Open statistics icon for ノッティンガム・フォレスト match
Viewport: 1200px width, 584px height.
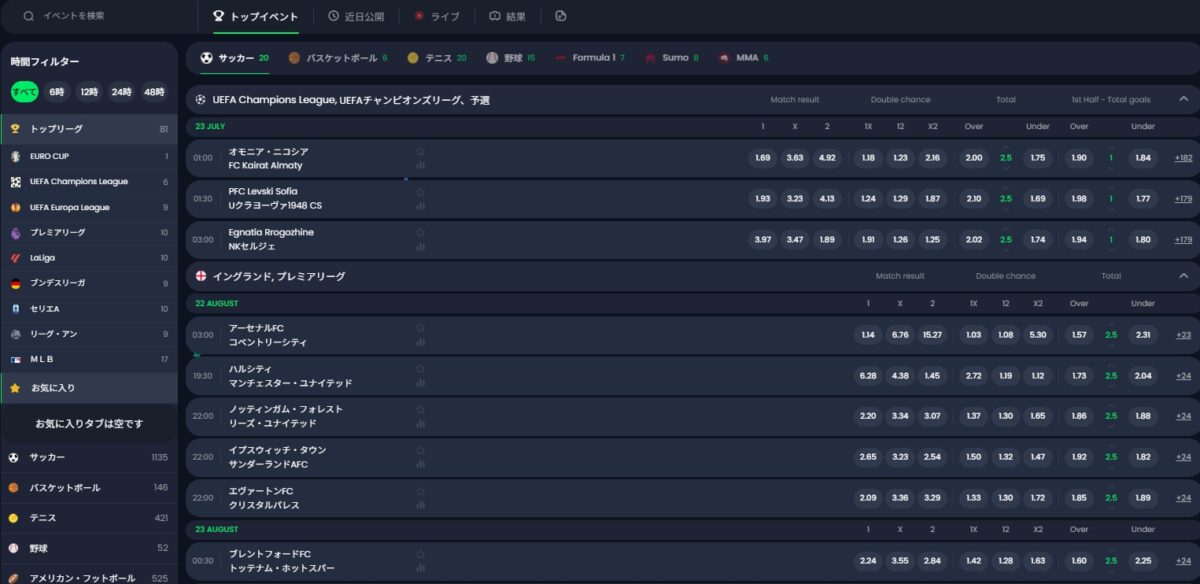coord(420,423)
